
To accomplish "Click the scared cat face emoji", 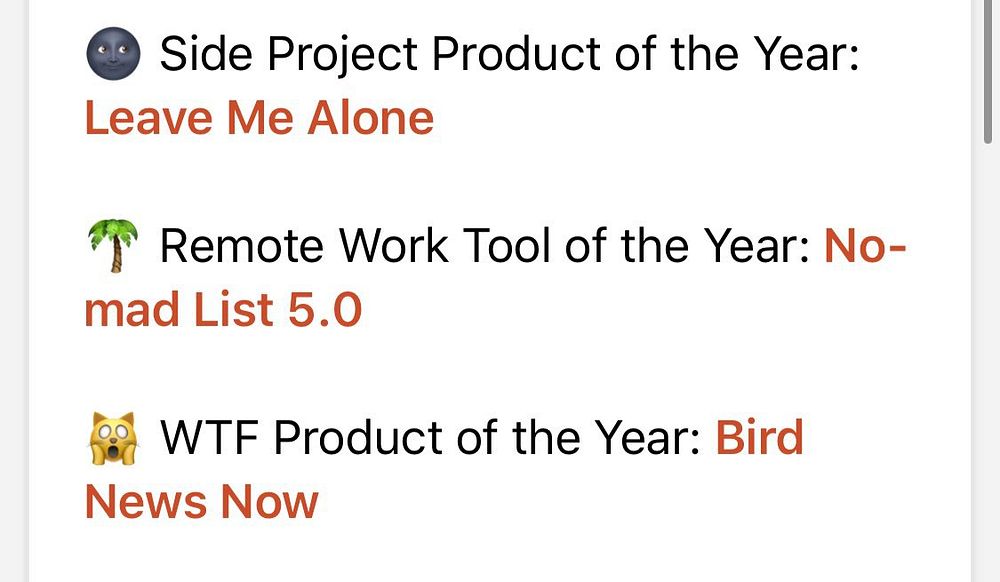I will coord(113,437).
